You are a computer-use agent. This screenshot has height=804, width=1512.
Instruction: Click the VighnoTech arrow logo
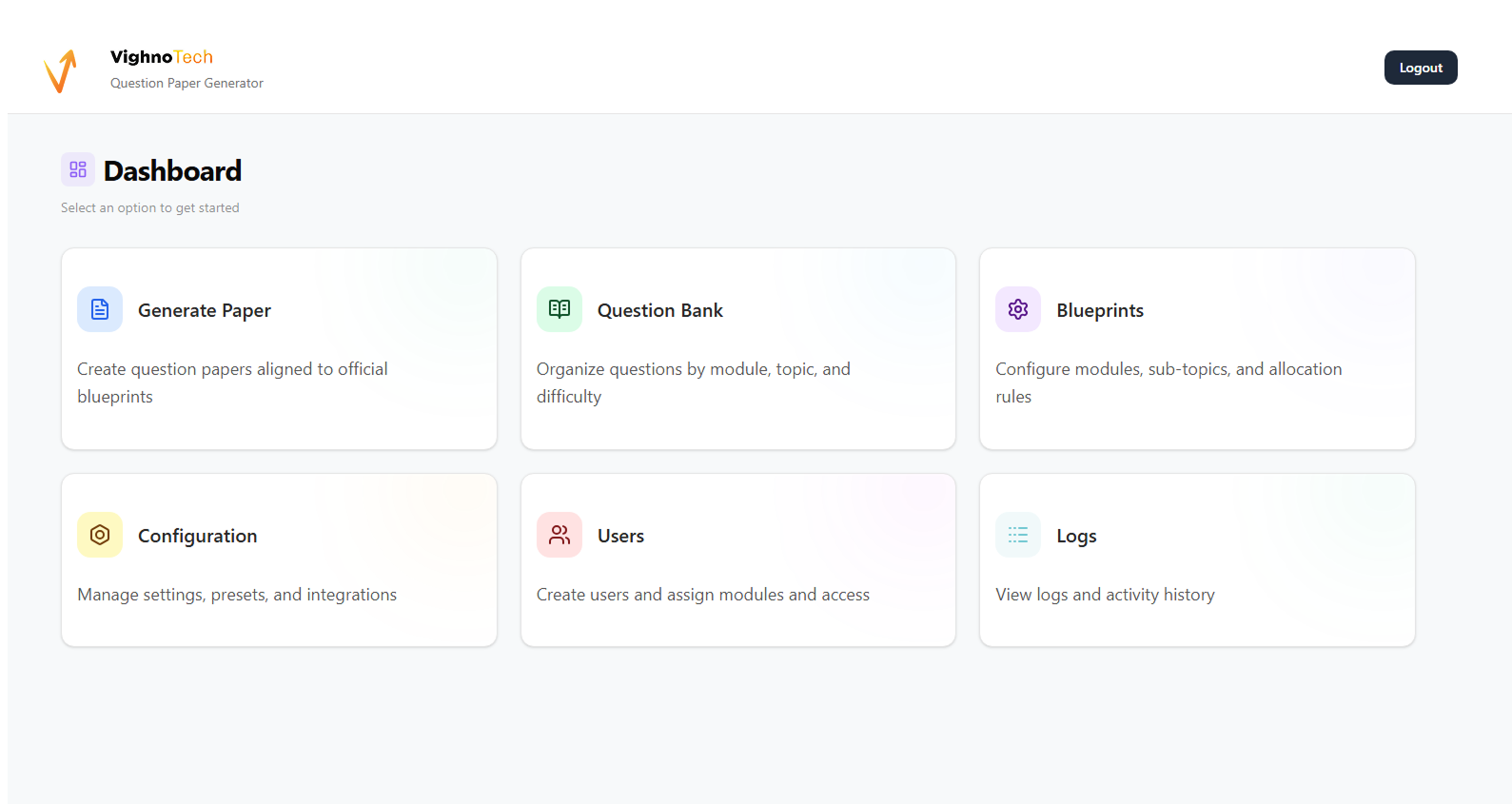[61, 71]
